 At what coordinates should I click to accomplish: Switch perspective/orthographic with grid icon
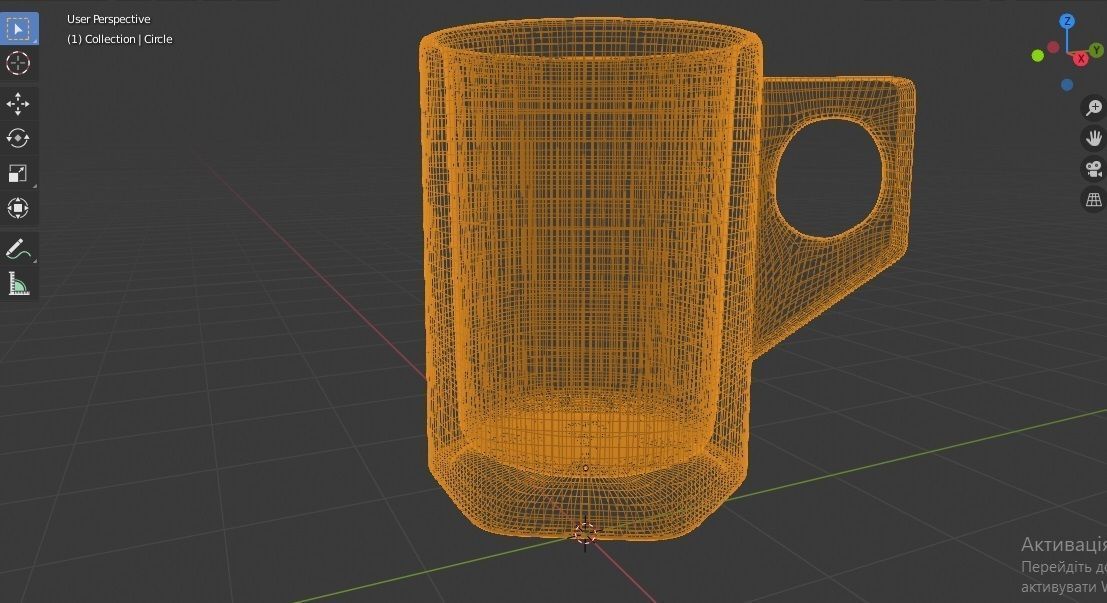tap(1094, 200)
